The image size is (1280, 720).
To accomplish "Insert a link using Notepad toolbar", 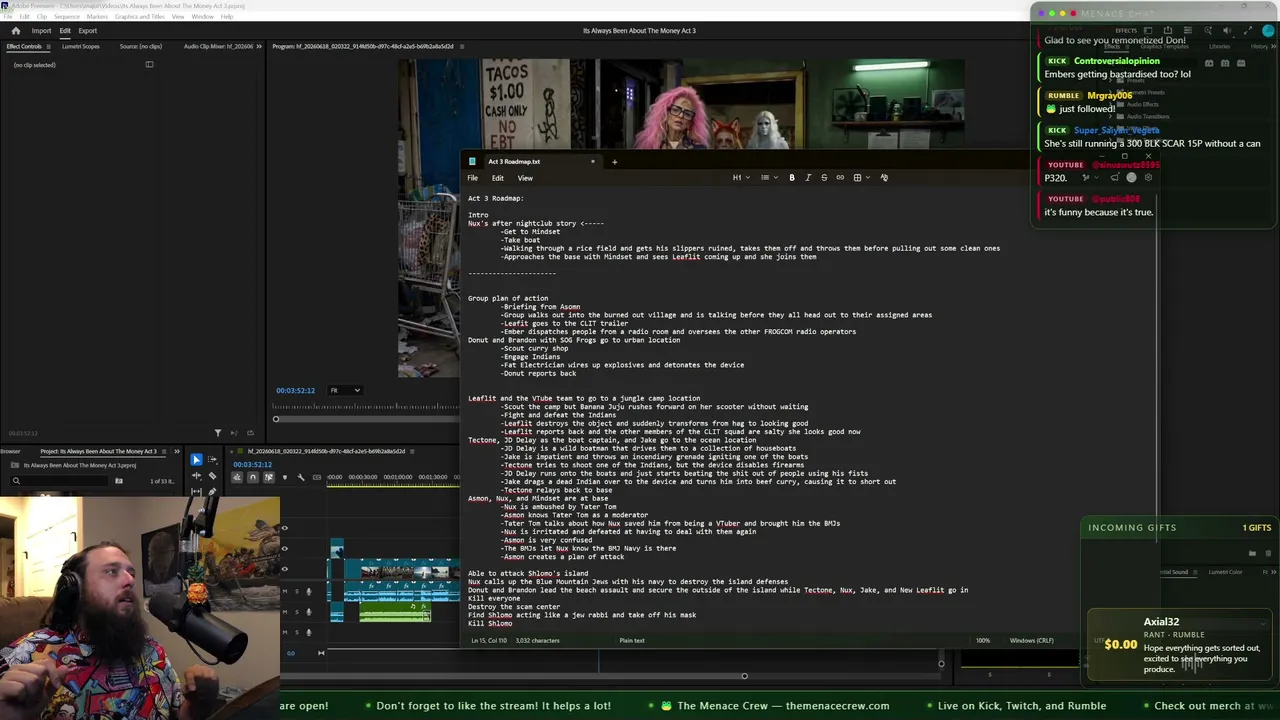I will (x=840, y=178).
